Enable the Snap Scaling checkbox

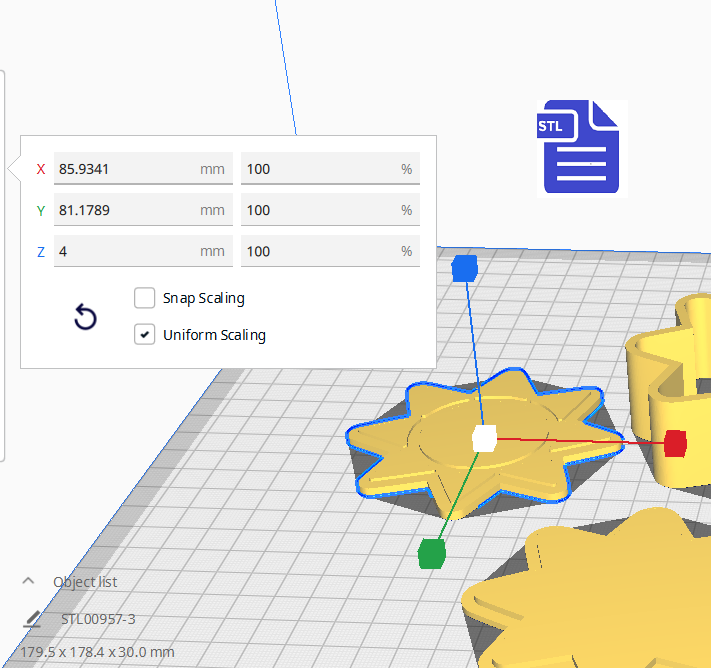(x=145, y=298)
